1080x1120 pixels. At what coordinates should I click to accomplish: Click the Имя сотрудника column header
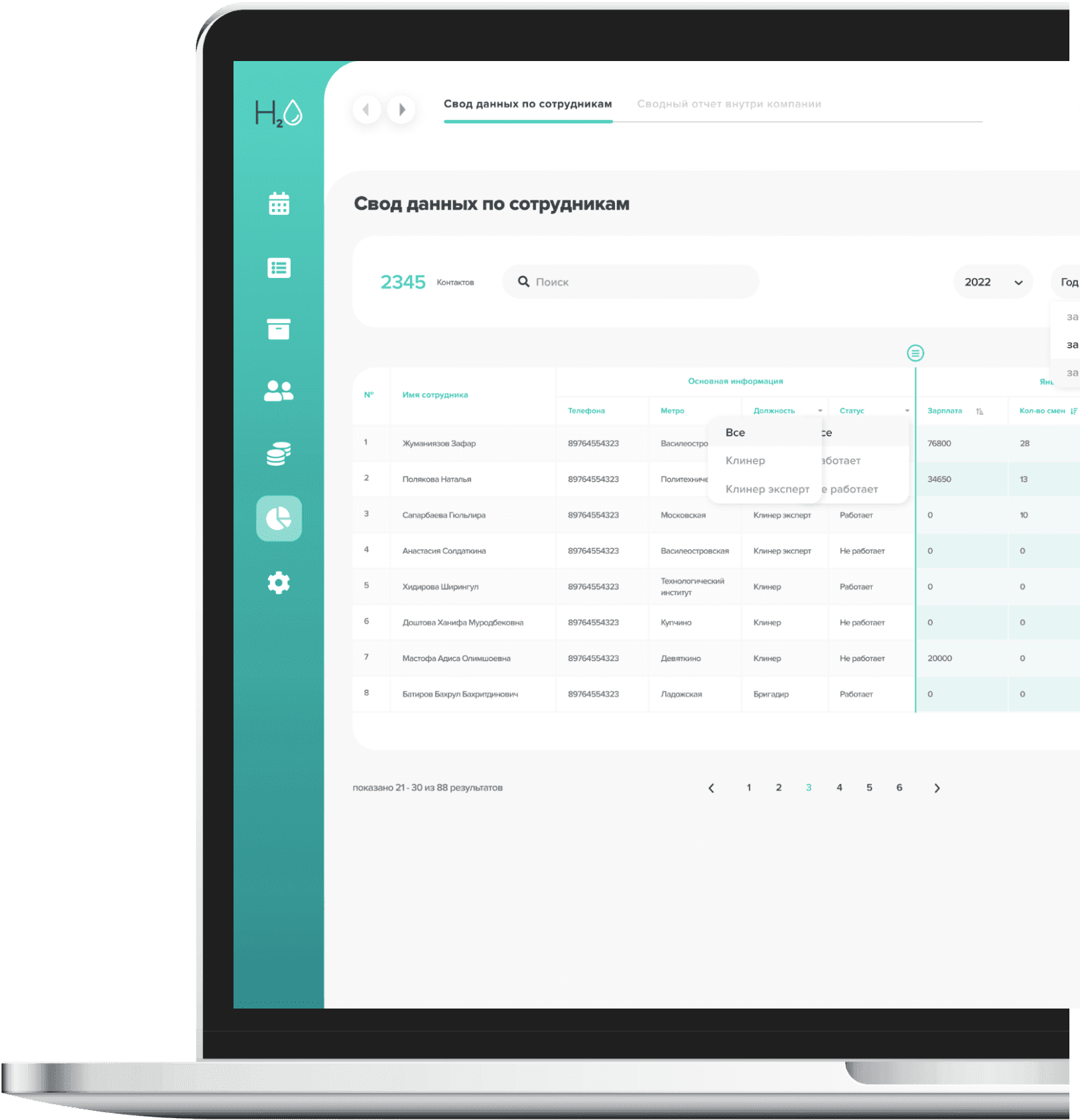[435, 395]
